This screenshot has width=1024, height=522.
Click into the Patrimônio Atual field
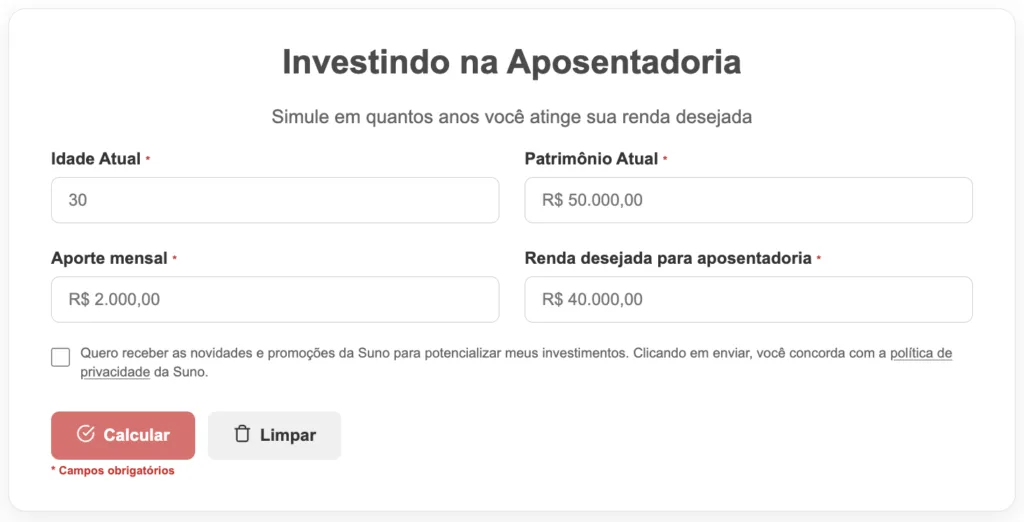(x=748, y=200)
